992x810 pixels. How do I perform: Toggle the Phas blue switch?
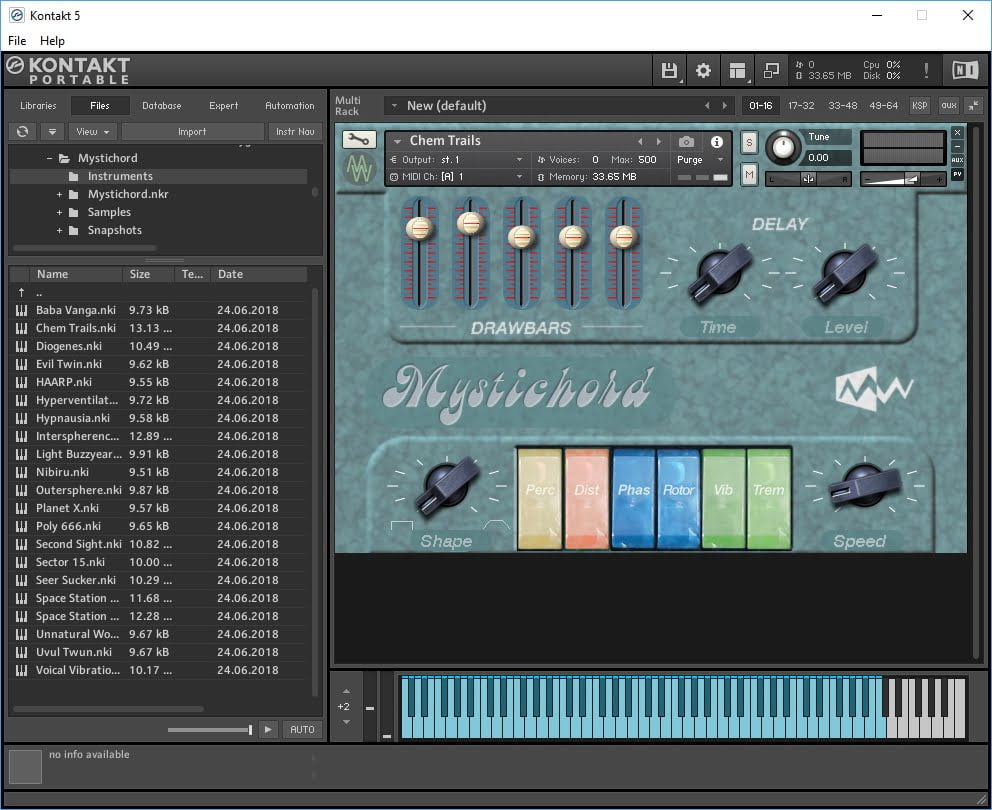point(633,498)
